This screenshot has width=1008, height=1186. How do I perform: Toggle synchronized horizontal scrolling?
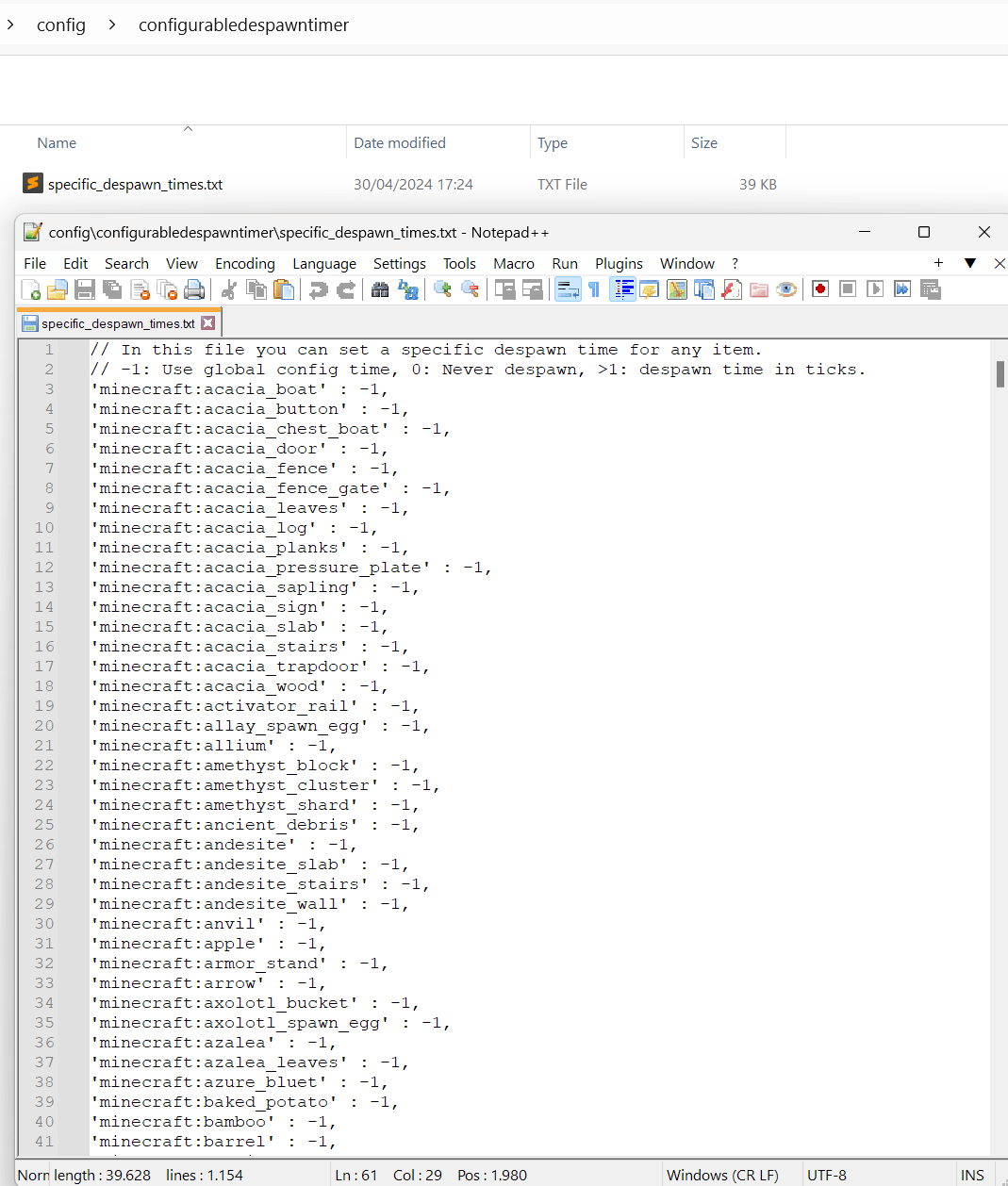533,289
